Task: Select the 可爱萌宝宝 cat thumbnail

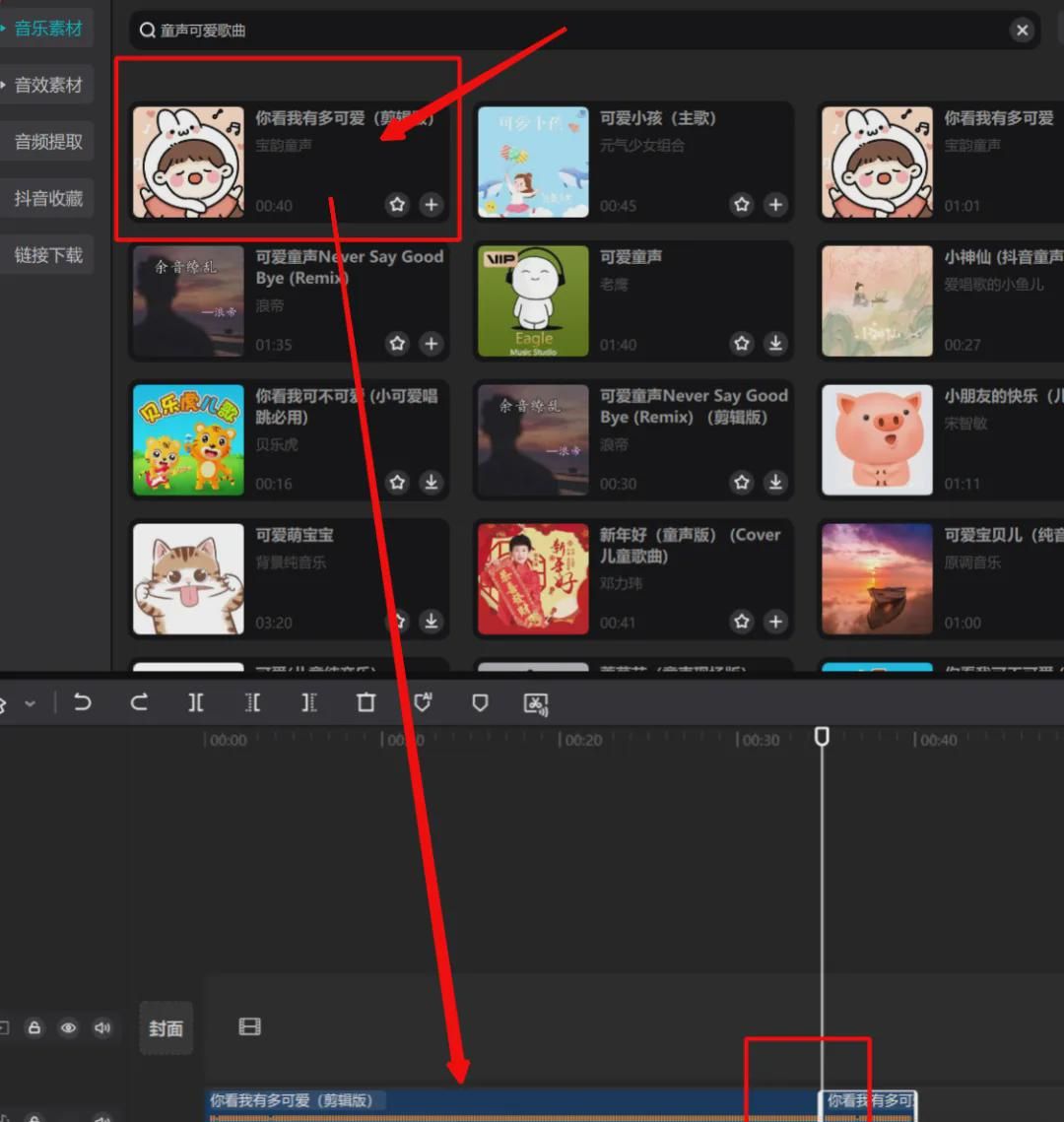Action: tap(188, 578)
